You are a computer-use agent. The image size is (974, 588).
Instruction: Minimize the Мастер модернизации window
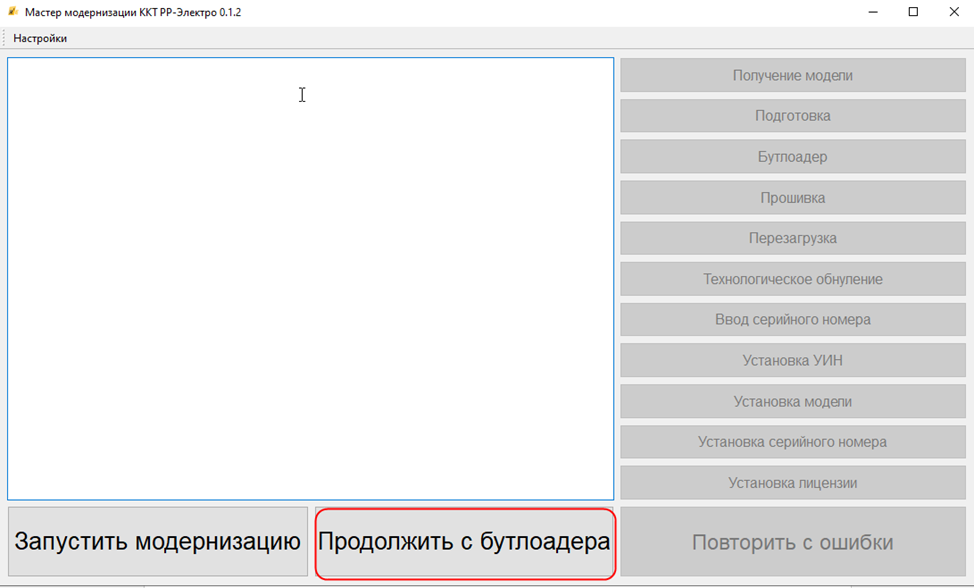[872, 12]
